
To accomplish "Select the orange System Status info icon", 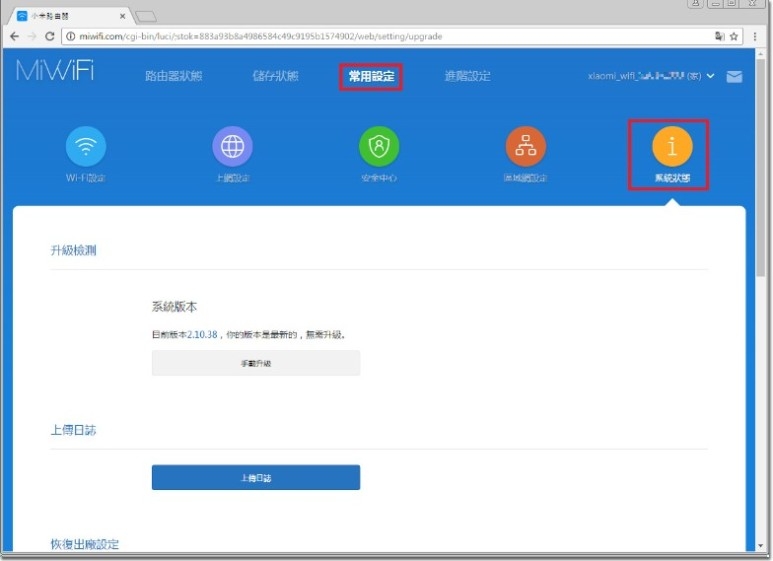I will click(672, 147).
